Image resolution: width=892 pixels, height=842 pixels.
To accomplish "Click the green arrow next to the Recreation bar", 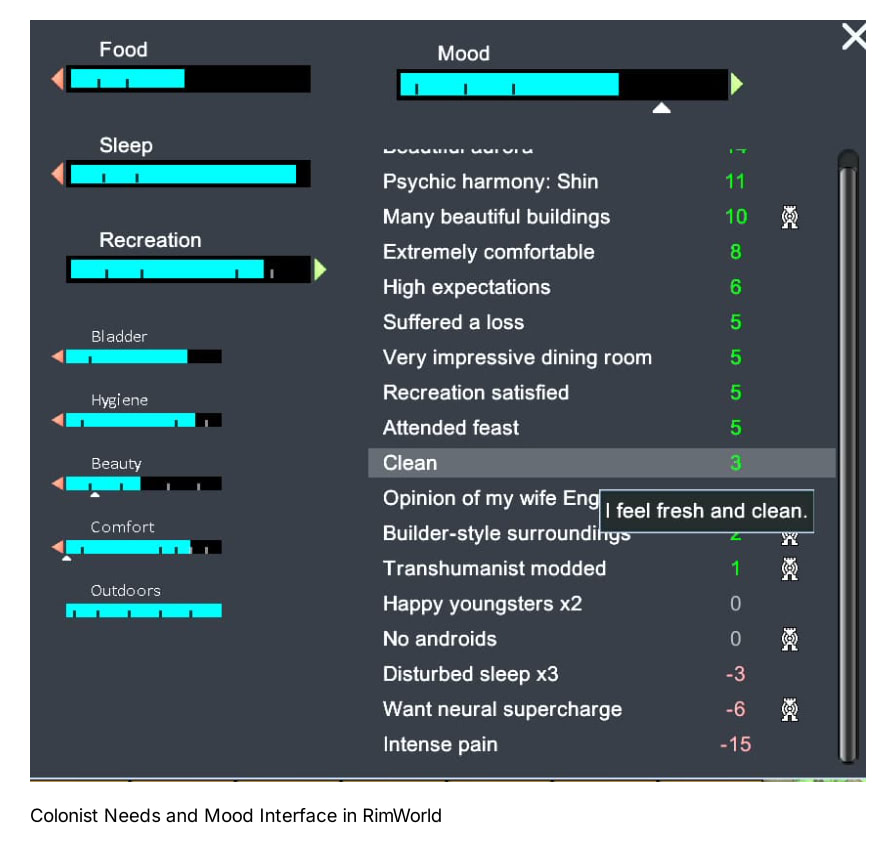I will 320,270.
